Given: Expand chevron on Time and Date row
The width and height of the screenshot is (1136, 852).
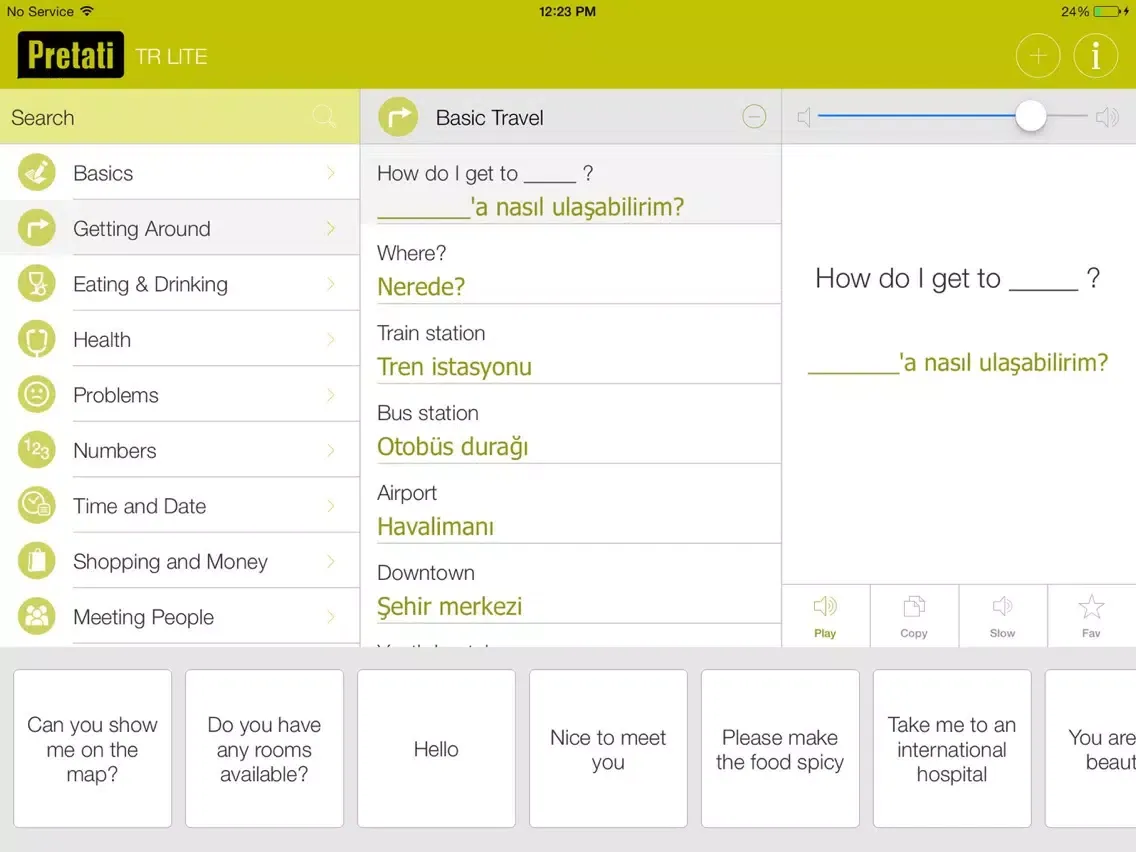Looking at the screenshot, I should (331, 506).
